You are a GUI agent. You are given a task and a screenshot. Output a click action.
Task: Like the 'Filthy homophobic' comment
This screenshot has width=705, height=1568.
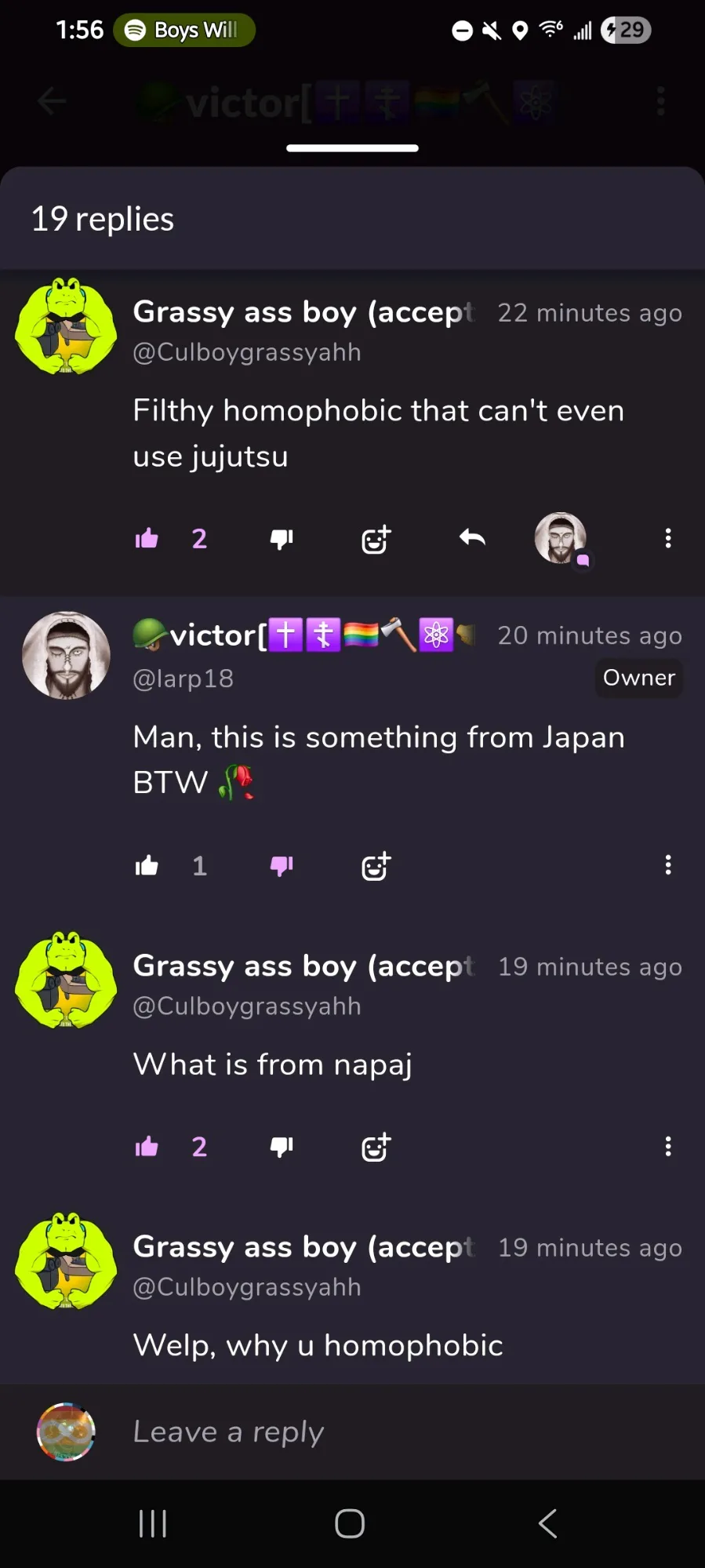[147, 538]
